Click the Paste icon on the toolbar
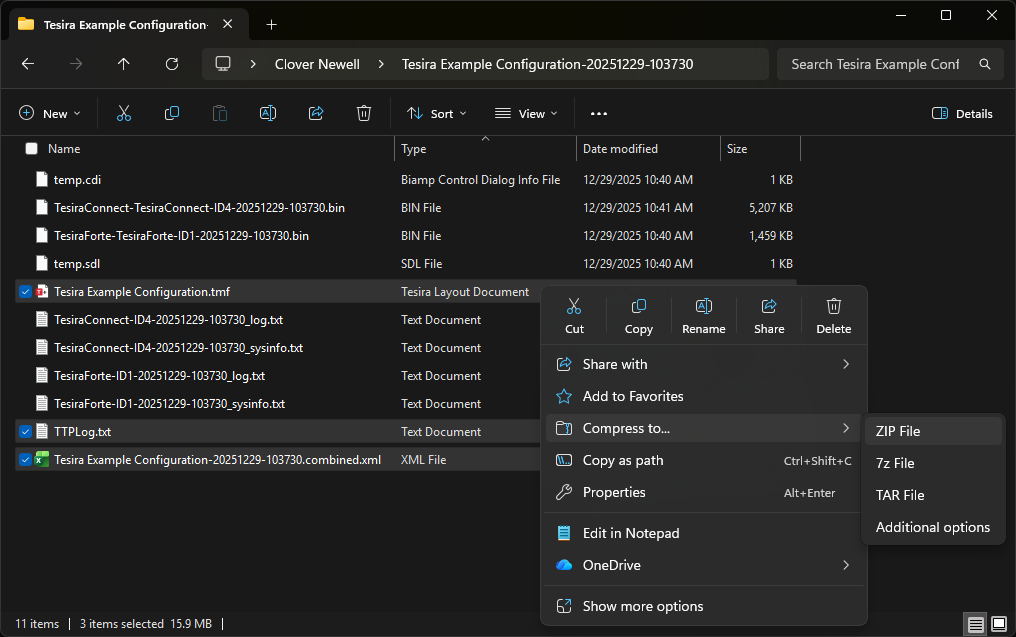The image size is (1016, 637). click(x=219, y=113)
